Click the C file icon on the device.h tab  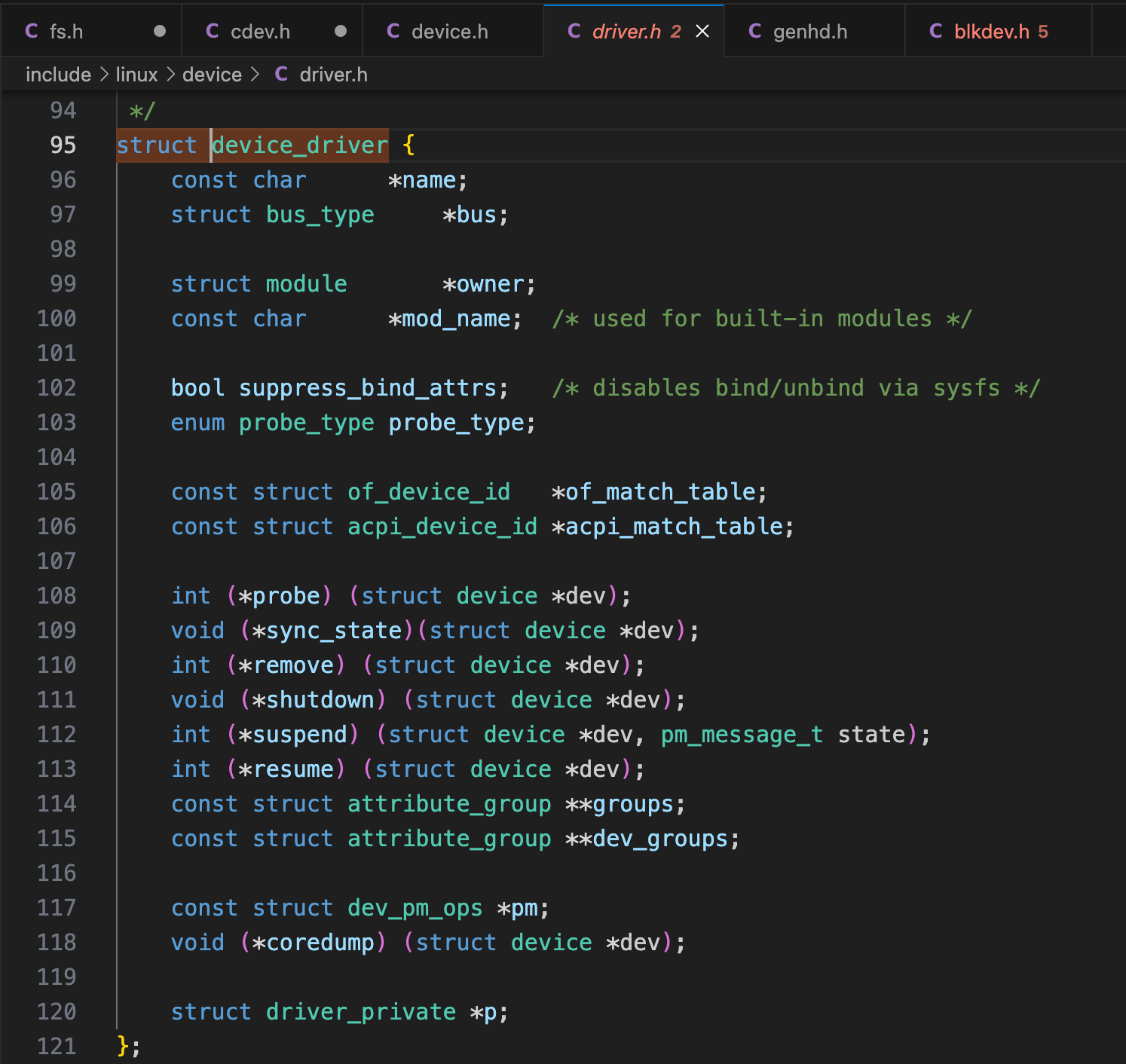(393, 31)
